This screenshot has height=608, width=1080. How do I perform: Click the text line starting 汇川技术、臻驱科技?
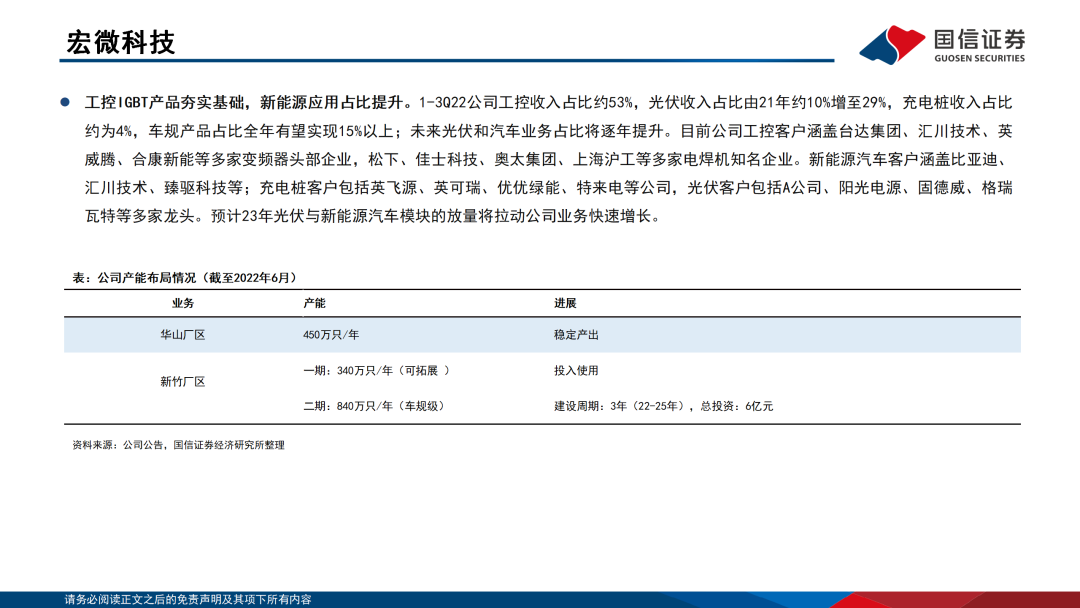(x=549, y=188)
